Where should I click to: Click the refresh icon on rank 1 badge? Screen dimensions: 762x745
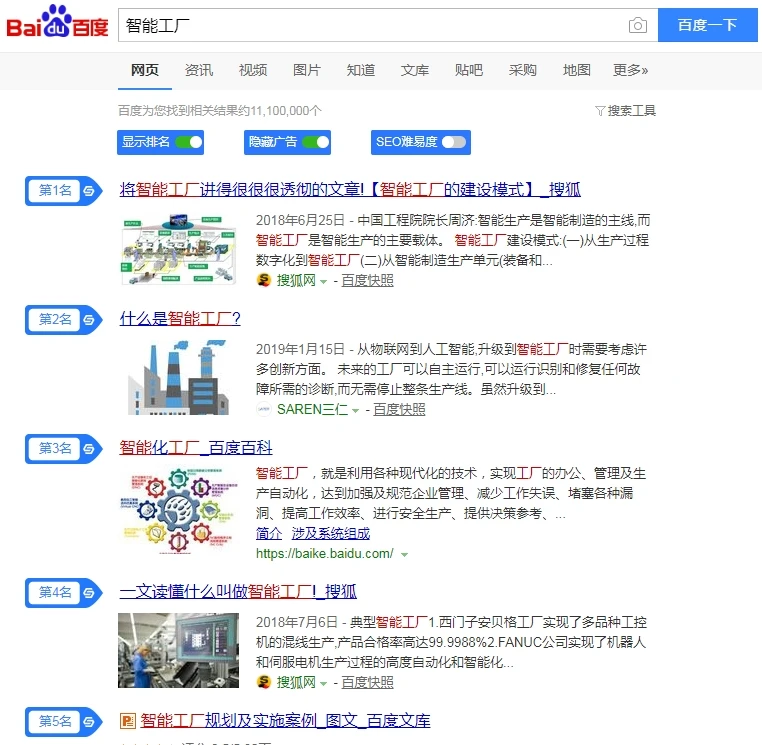89,191
